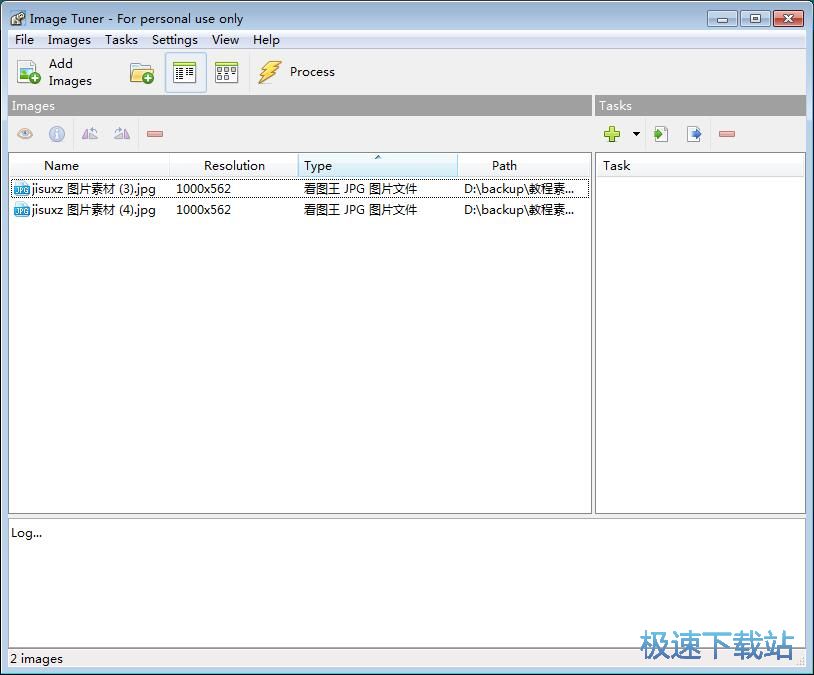Switch to details list view

(185, 73)
